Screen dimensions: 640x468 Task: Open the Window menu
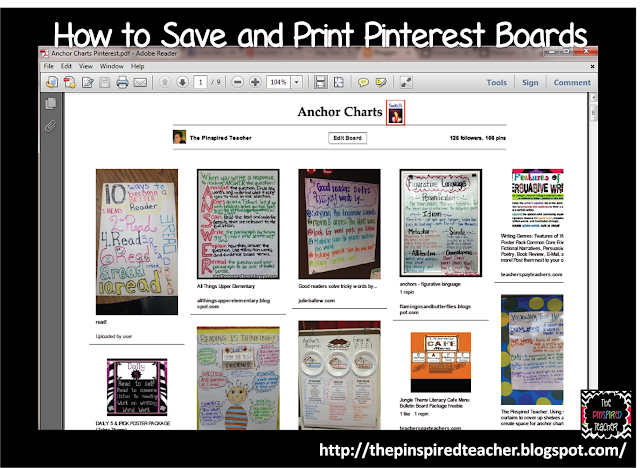(x=111, y=66)
